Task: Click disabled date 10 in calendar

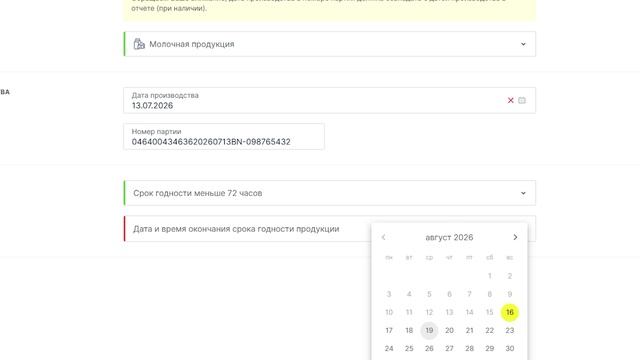Action: (x=389, y=312)
